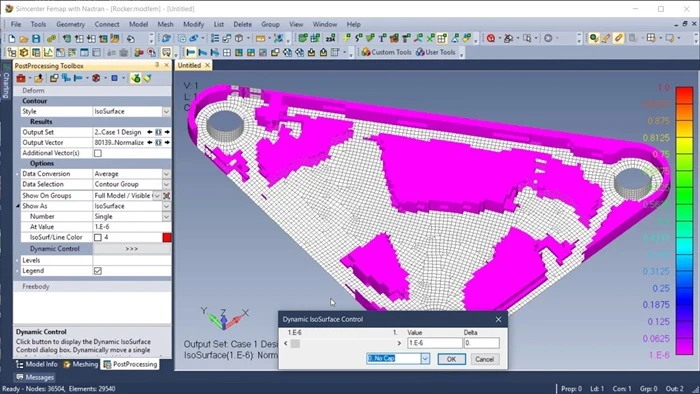This screenshot has width=700, height=394.
Task: Open Custom Tools in the toolbar
Action: tap(387, 52)
